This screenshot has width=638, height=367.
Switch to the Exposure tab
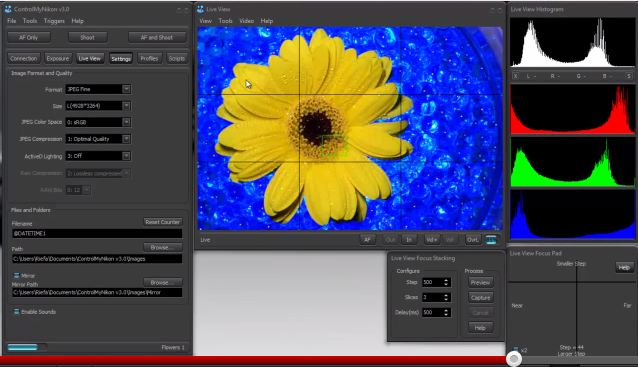tap(58, 58)
